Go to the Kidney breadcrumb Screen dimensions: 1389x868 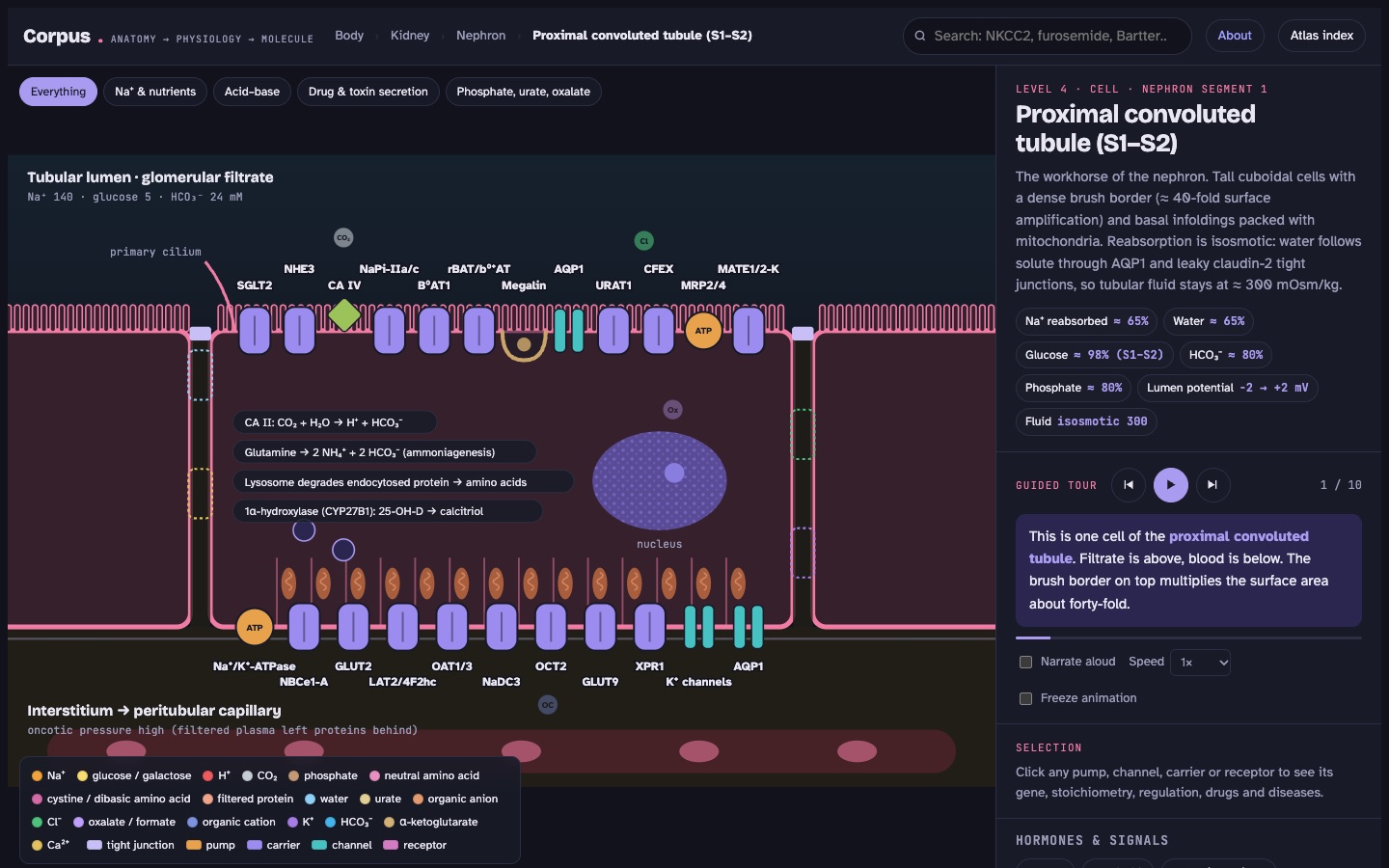pyautogui.click(x=410, y=36)
